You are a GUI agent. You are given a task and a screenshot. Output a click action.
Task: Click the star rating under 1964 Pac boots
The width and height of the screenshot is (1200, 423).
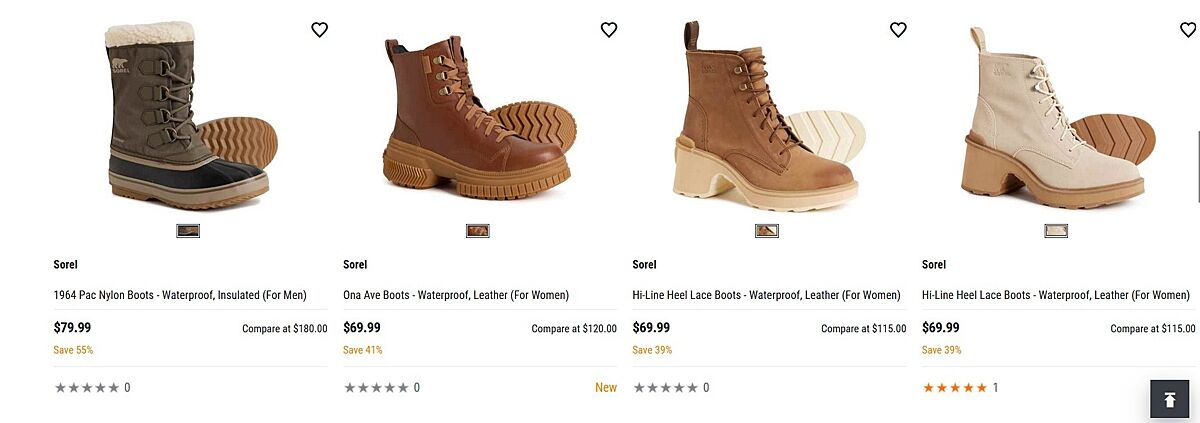pos(87,388)
